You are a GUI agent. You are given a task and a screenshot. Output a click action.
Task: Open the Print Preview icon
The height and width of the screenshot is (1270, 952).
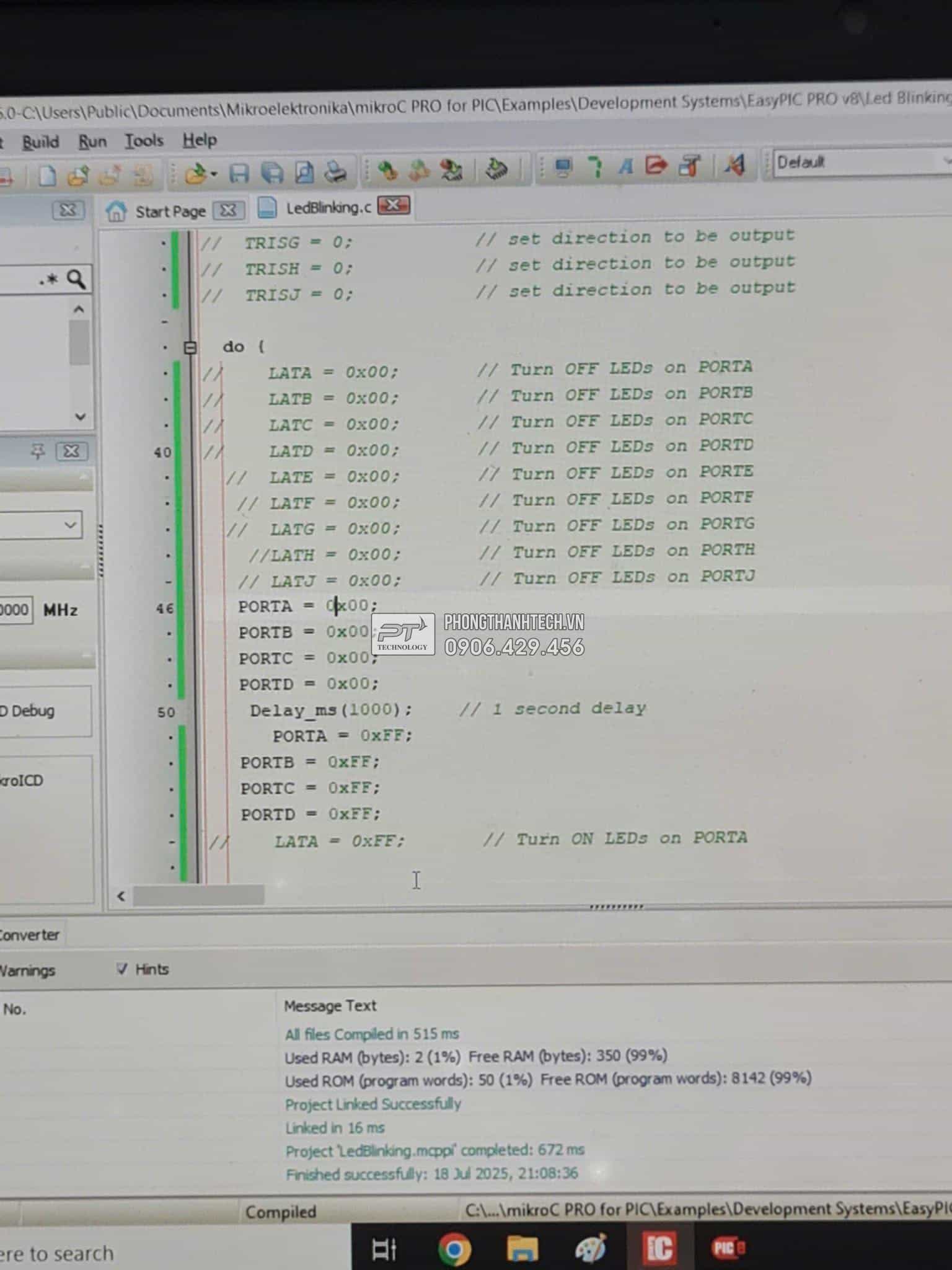304,172
